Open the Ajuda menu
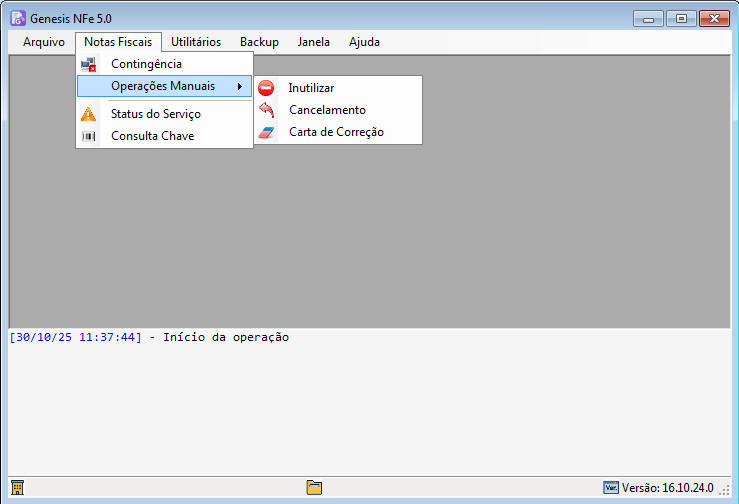 [364, 42]
